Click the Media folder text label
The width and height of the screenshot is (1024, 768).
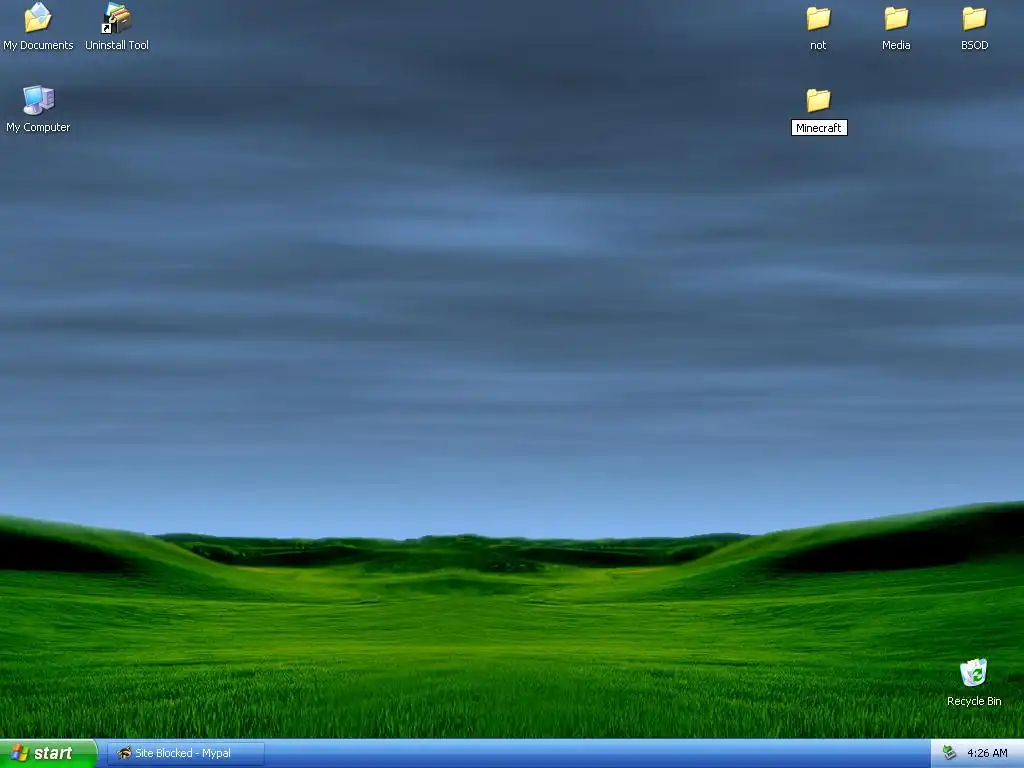point(896,45)
